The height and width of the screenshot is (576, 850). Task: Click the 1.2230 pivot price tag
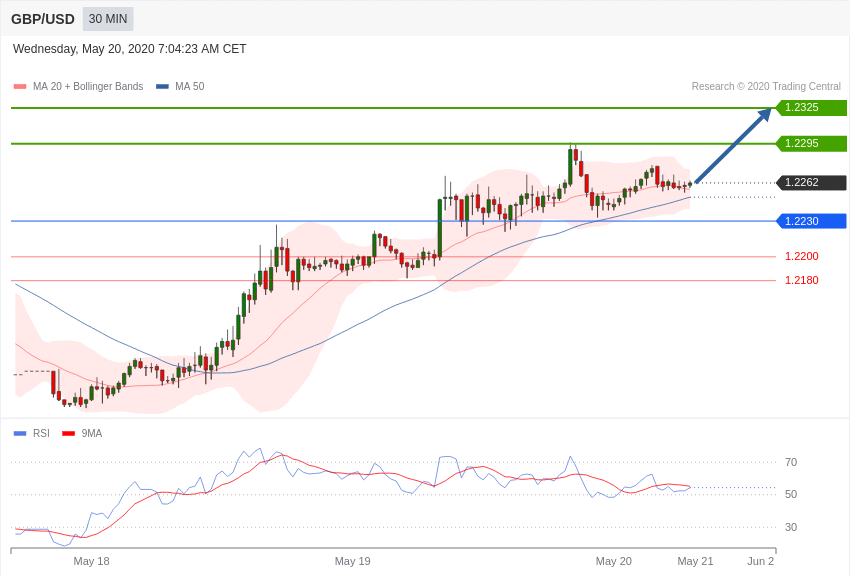click(x=812, y=221)
